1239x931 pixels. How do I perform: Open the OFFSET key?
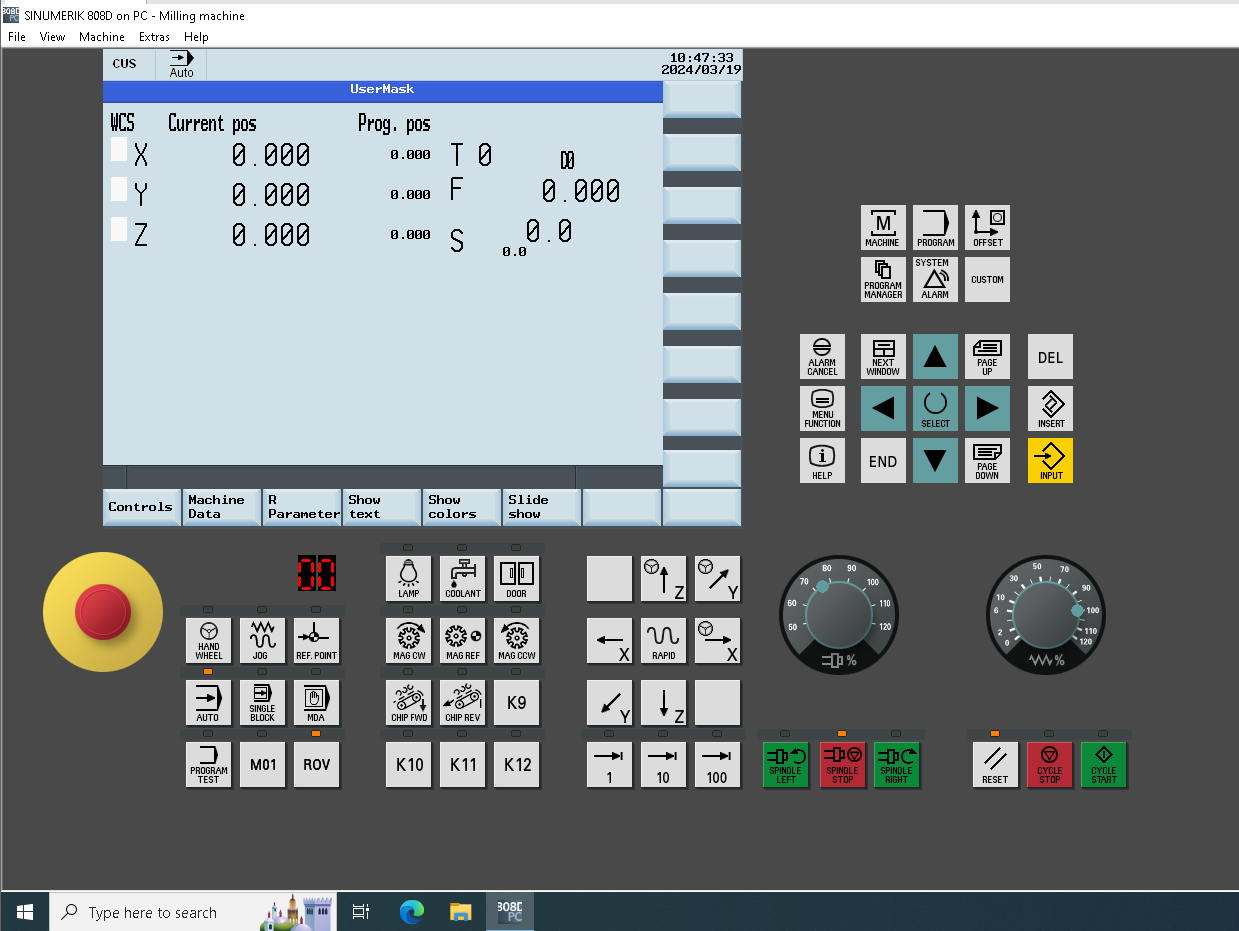pos(987,228)
